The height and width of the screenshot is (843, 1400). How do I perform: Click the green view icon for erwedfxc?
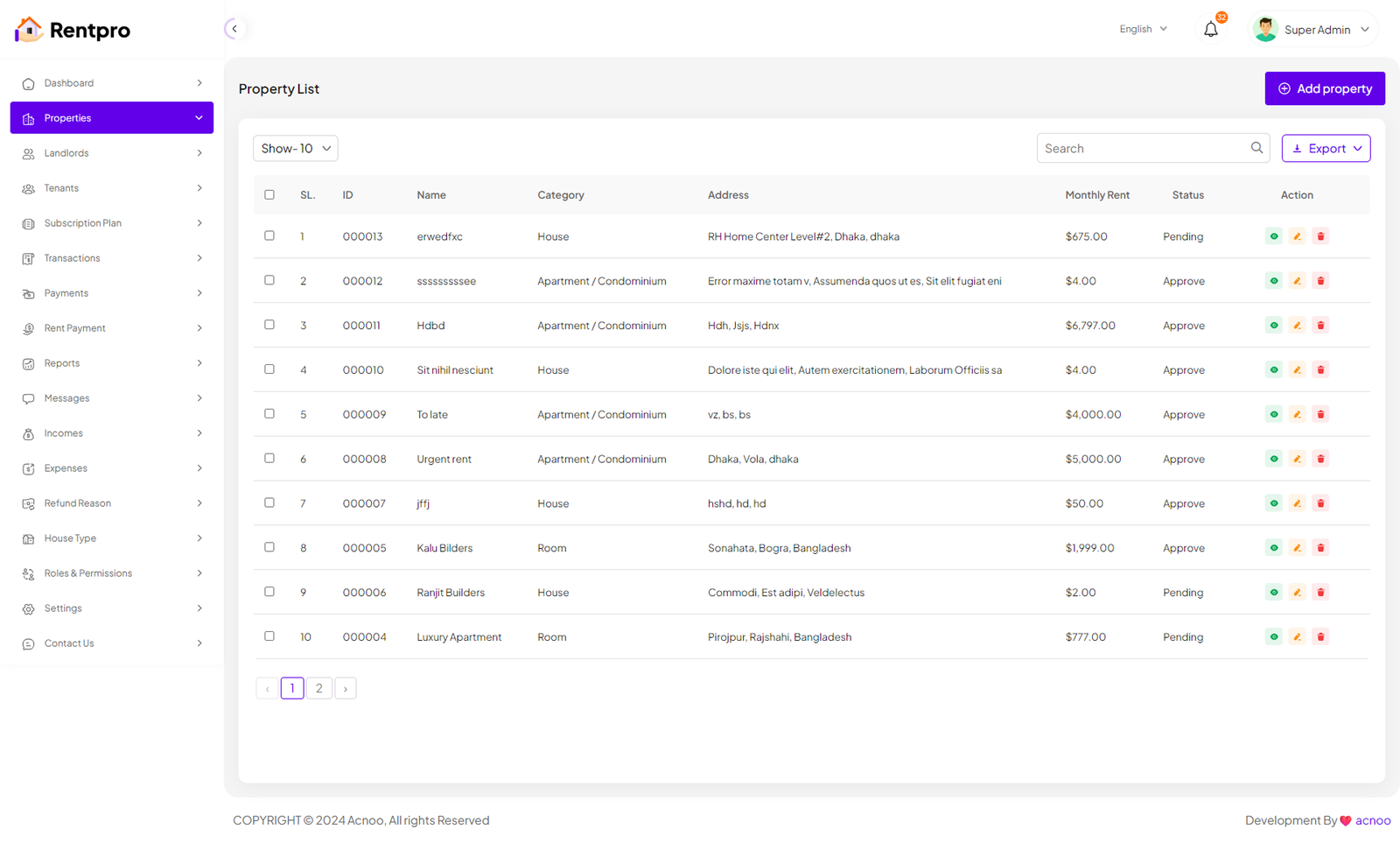pyautogui.click(x=1273, y=236)
